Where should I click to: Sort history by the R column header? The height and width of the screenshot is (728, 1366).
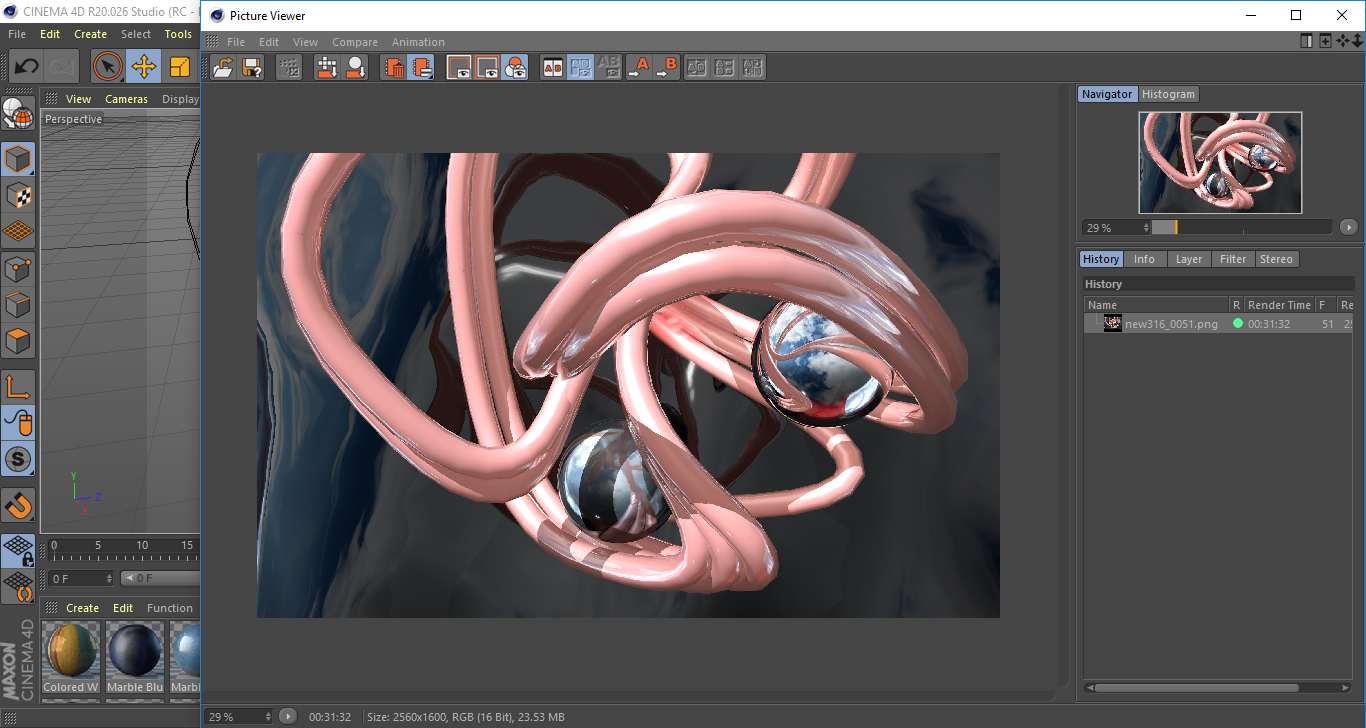[1236, 305]
